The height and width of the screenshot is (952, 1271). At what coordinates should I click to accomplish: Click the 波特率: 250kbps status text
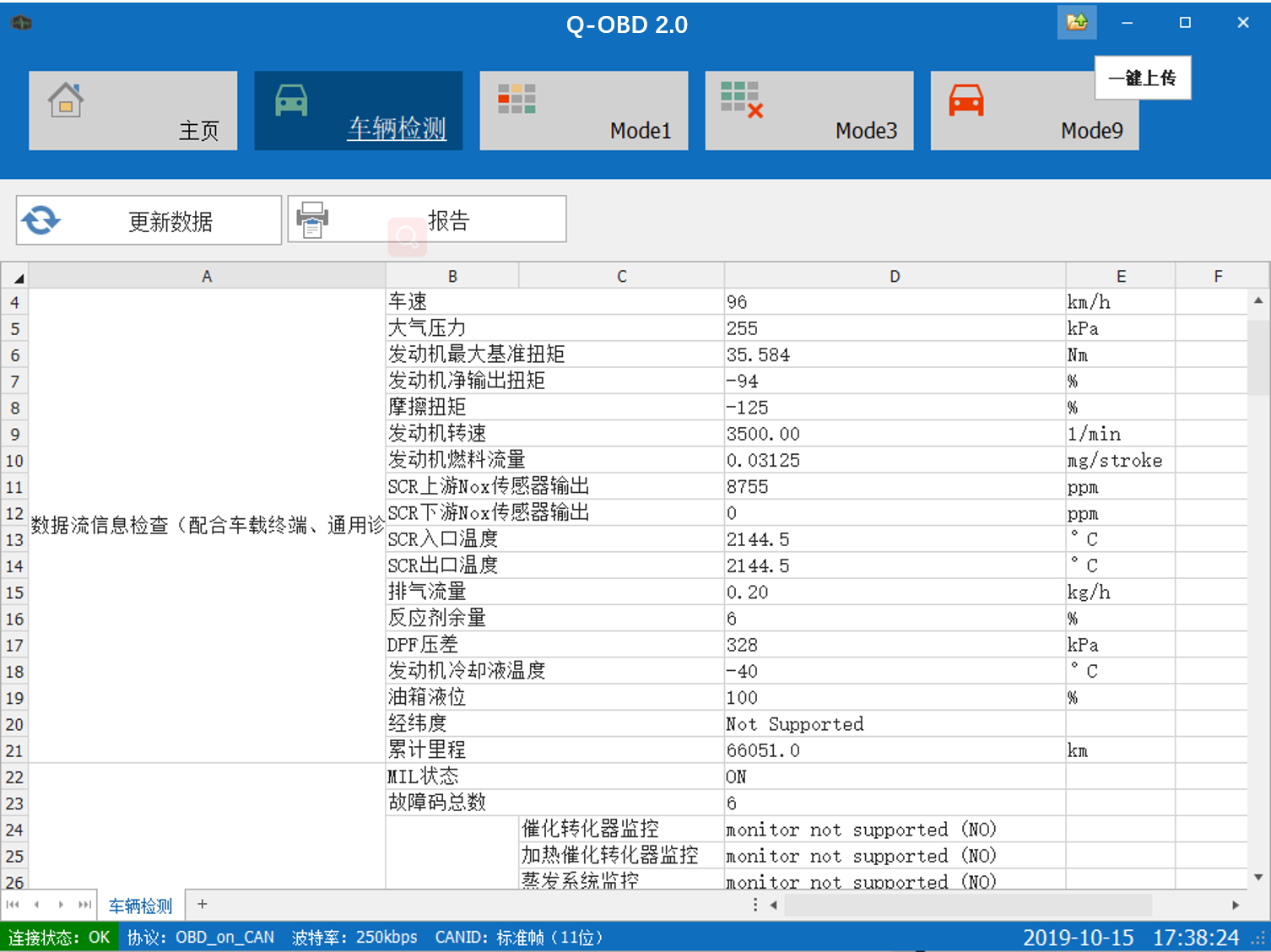tap(354, 938)
